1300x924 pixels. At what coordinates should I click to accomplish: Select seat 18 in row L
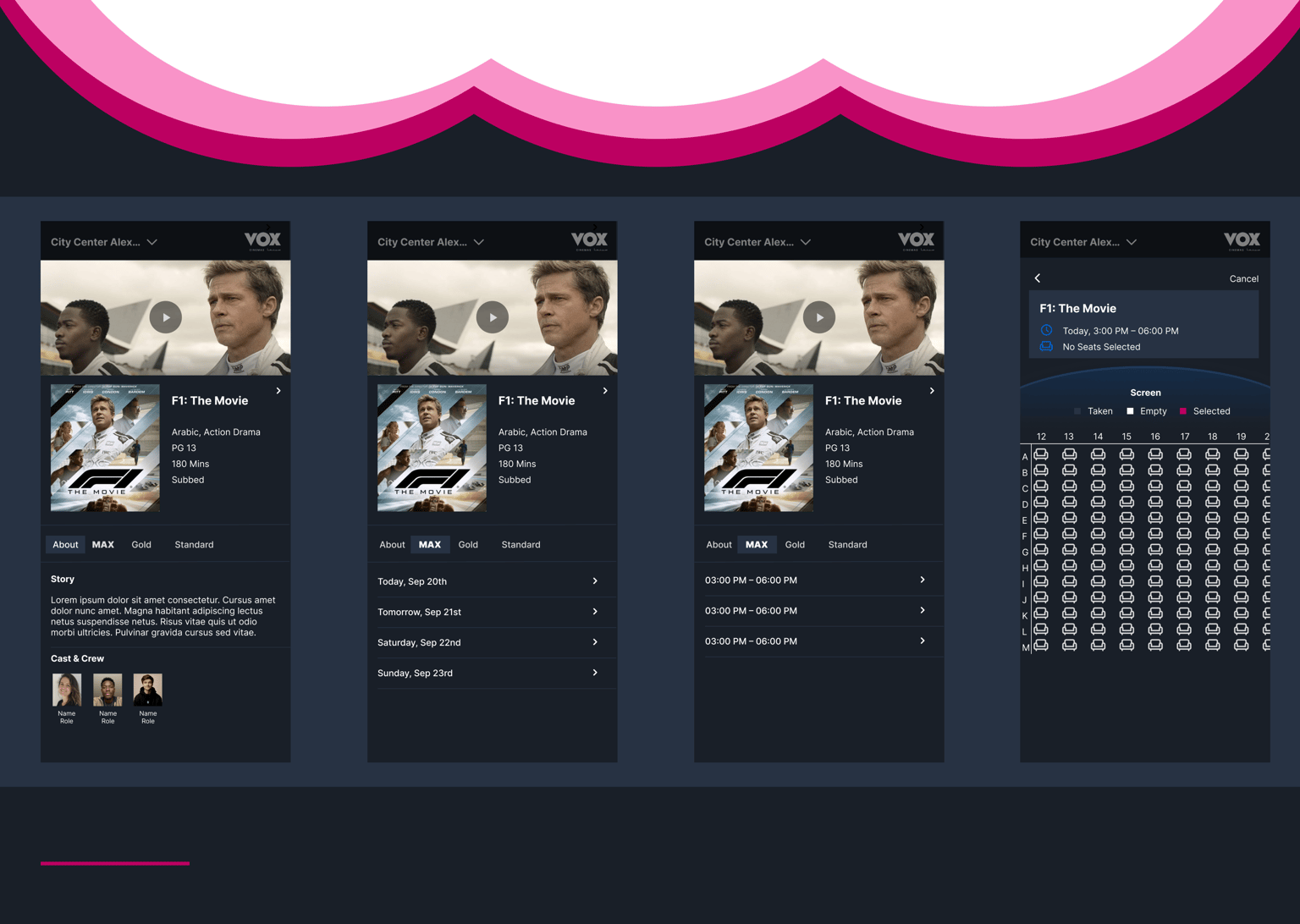pos(1213,629)
